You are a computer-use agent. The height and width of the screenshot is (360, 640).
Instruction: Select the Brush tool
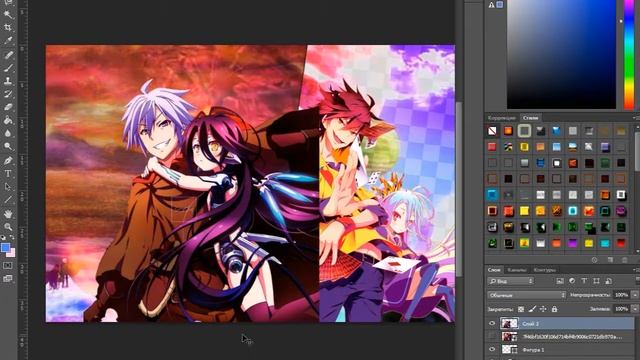click(8, 68)
